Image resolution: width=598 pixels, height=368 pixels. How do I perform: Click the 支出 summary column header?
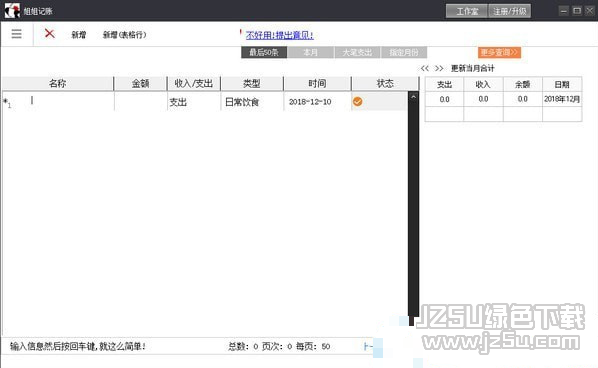click(444, 84)
